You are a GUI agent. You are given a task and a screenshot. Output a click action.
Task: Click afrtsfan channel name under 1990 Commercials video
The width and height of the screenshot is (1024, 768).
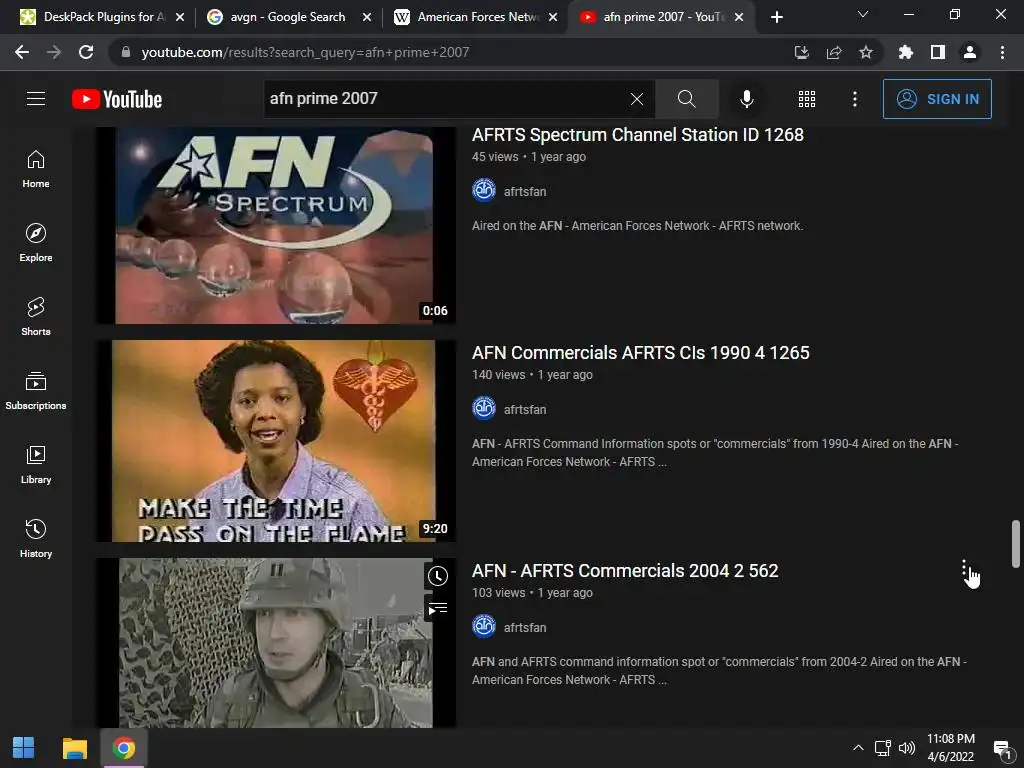pyautogui.click(x=525, y=409)
